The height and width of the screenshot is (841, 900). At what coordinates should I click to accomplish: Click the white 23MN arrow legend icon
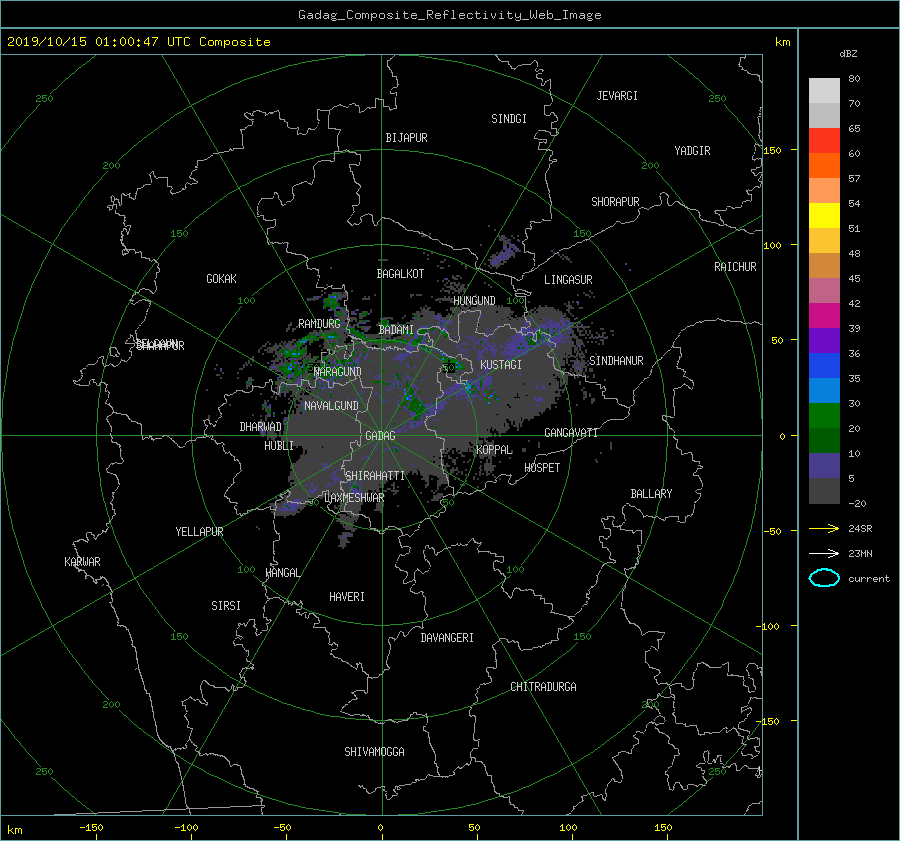pyautogui.click(x=824, y=553)
